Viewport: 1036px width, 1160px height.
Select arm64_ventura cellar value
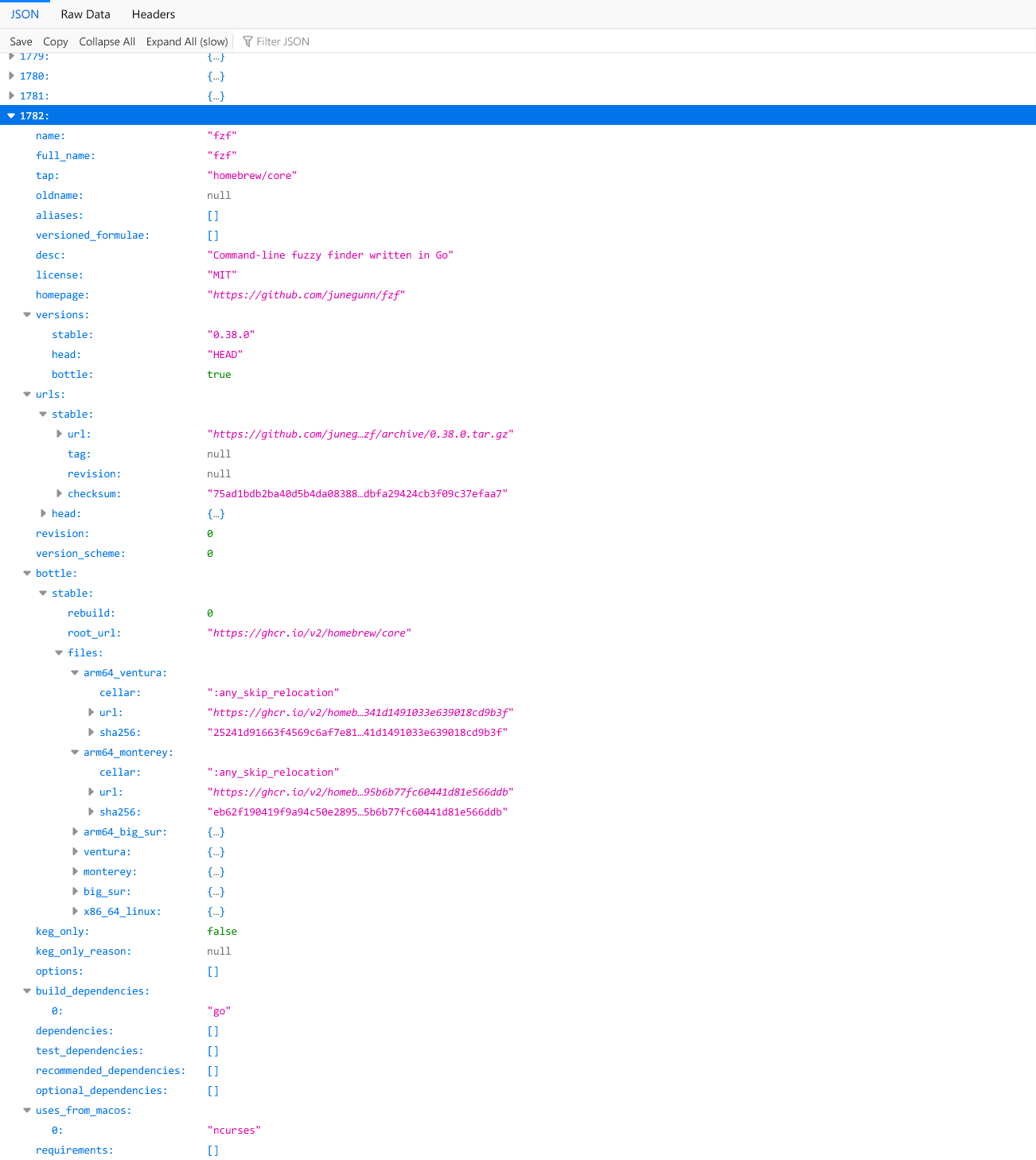pyautogui.click(x=273, y=692)
